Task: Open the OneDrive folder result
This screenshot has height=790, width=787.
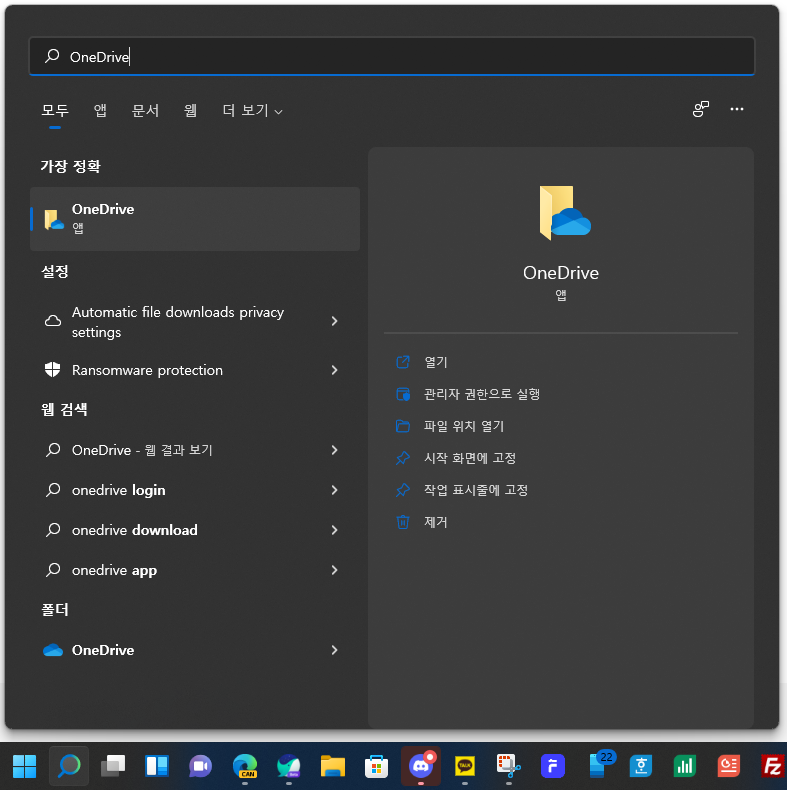Action: pos(103,650)
